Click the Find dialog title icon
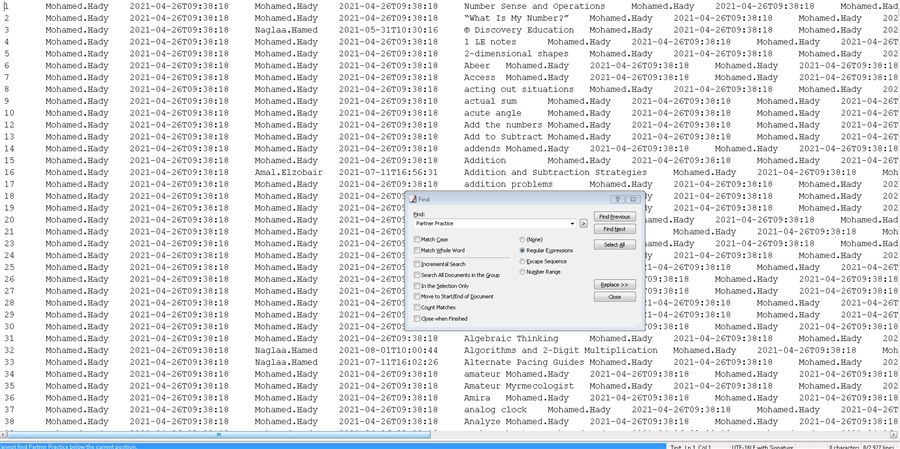The image size is (900, 449). click(413, 199)
